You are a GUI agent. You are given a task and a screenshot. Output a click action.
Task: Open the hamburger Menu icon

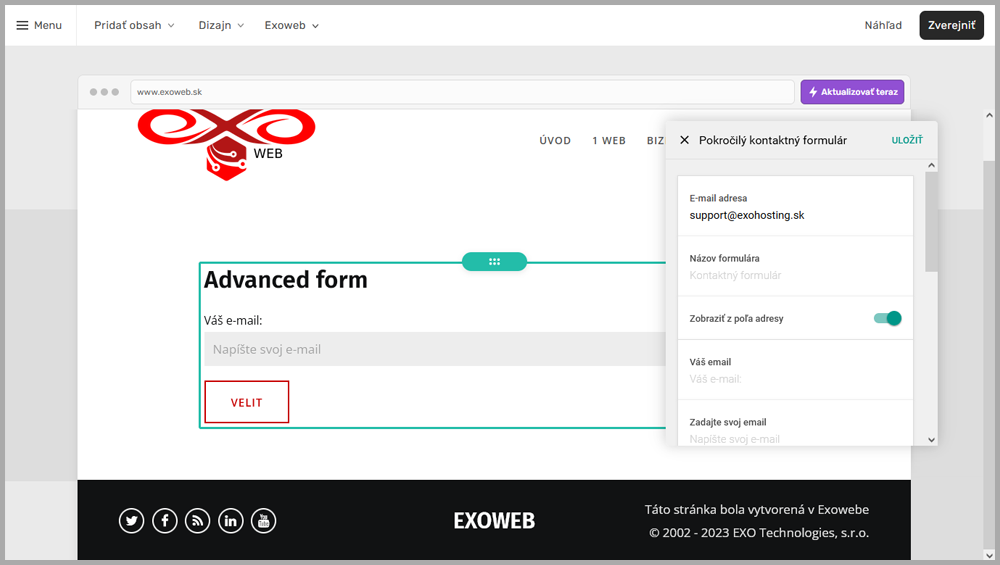tap(23, 25)
